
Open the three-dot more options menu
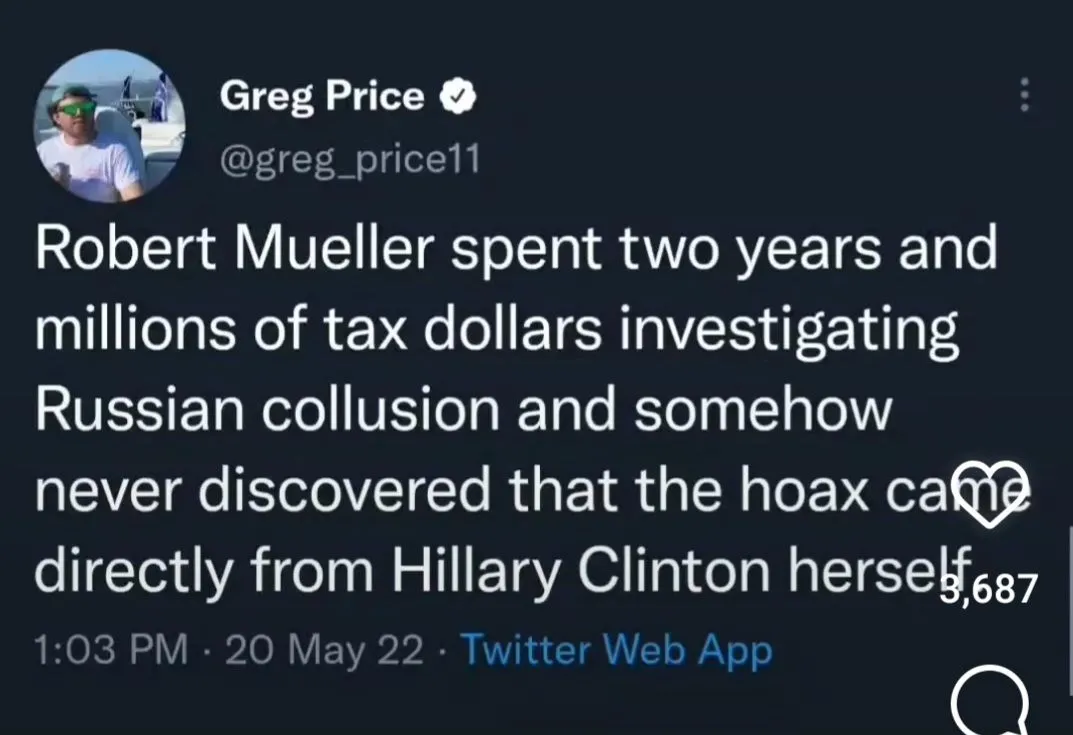1023,95
